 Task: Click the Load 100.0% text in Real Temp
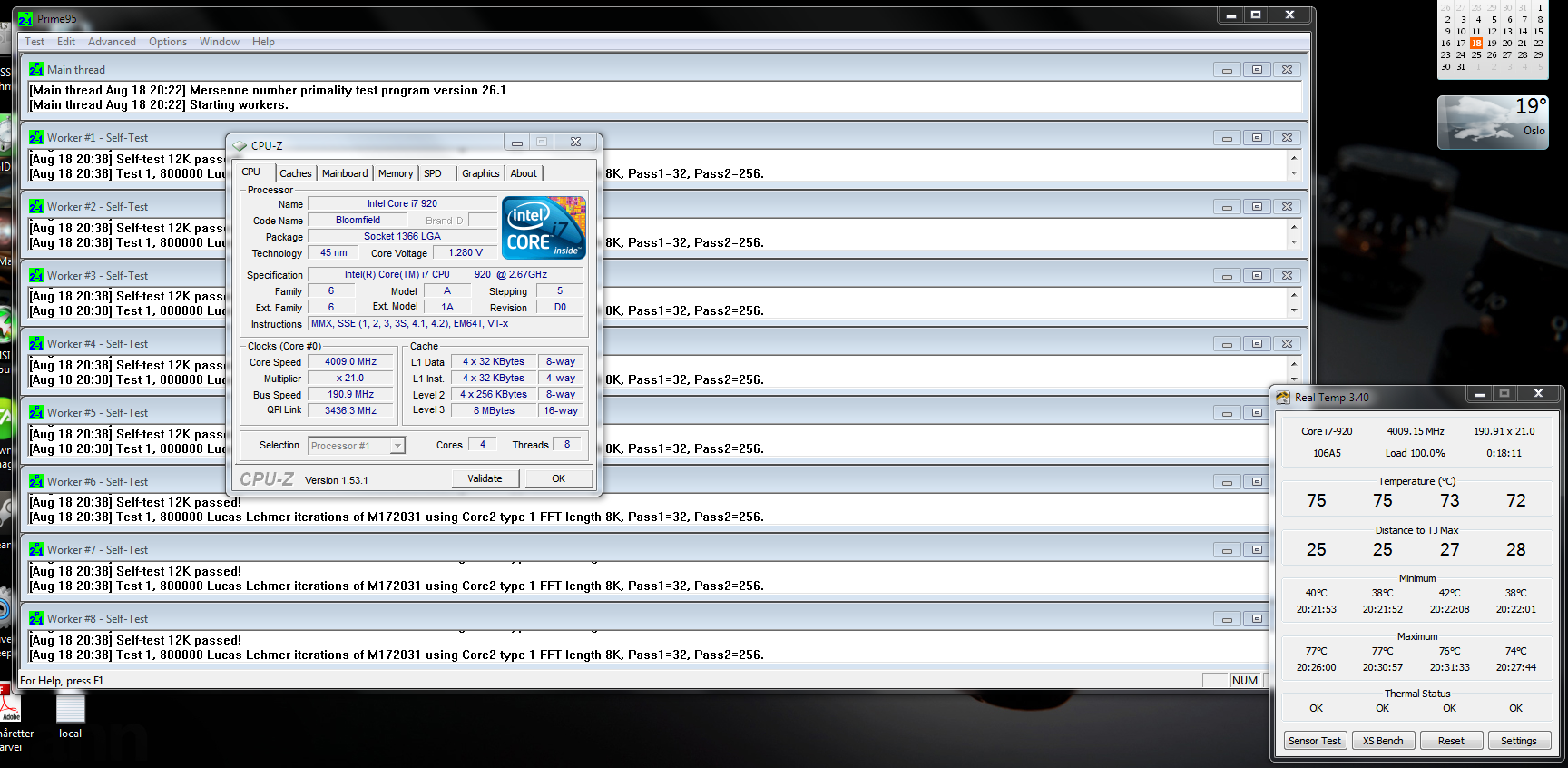coord(1415,453)
